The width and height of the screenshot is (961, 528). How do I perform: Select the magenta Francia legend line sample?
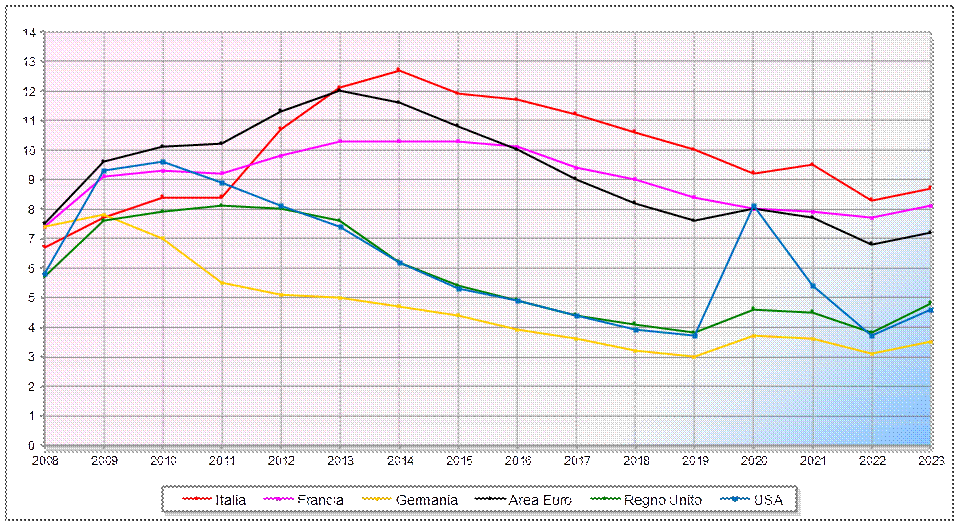[x=278, y=500]
